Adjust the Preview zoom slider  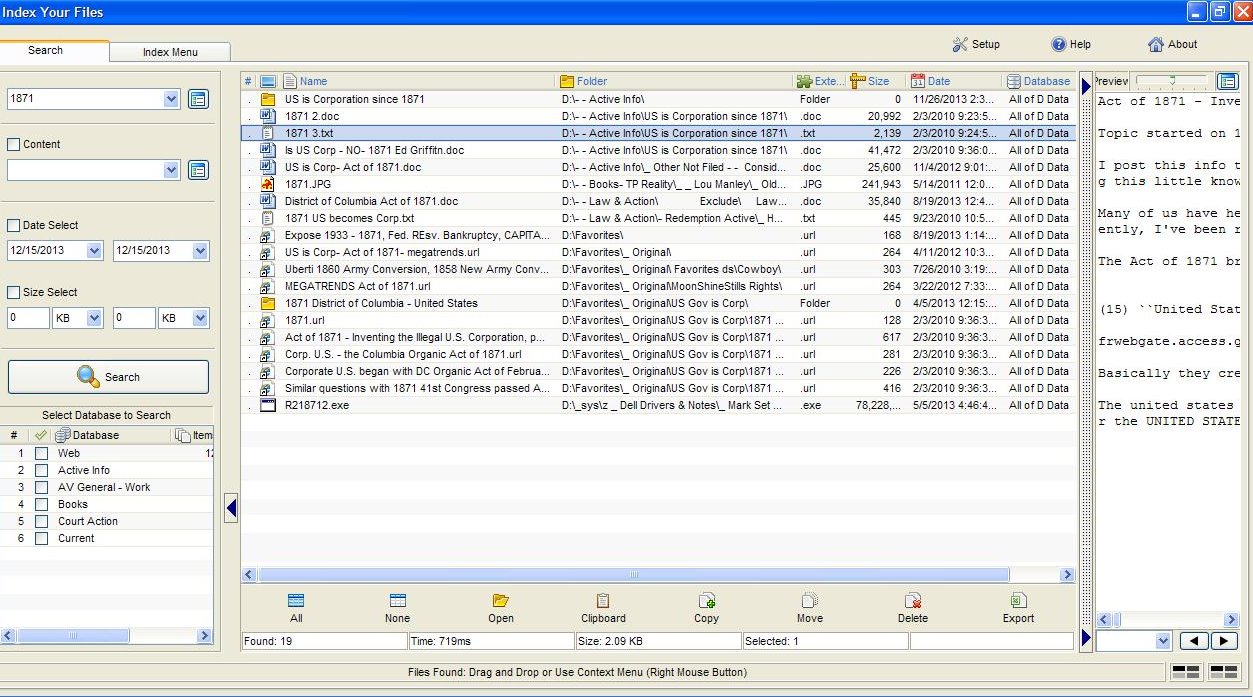click(1172, 80)
